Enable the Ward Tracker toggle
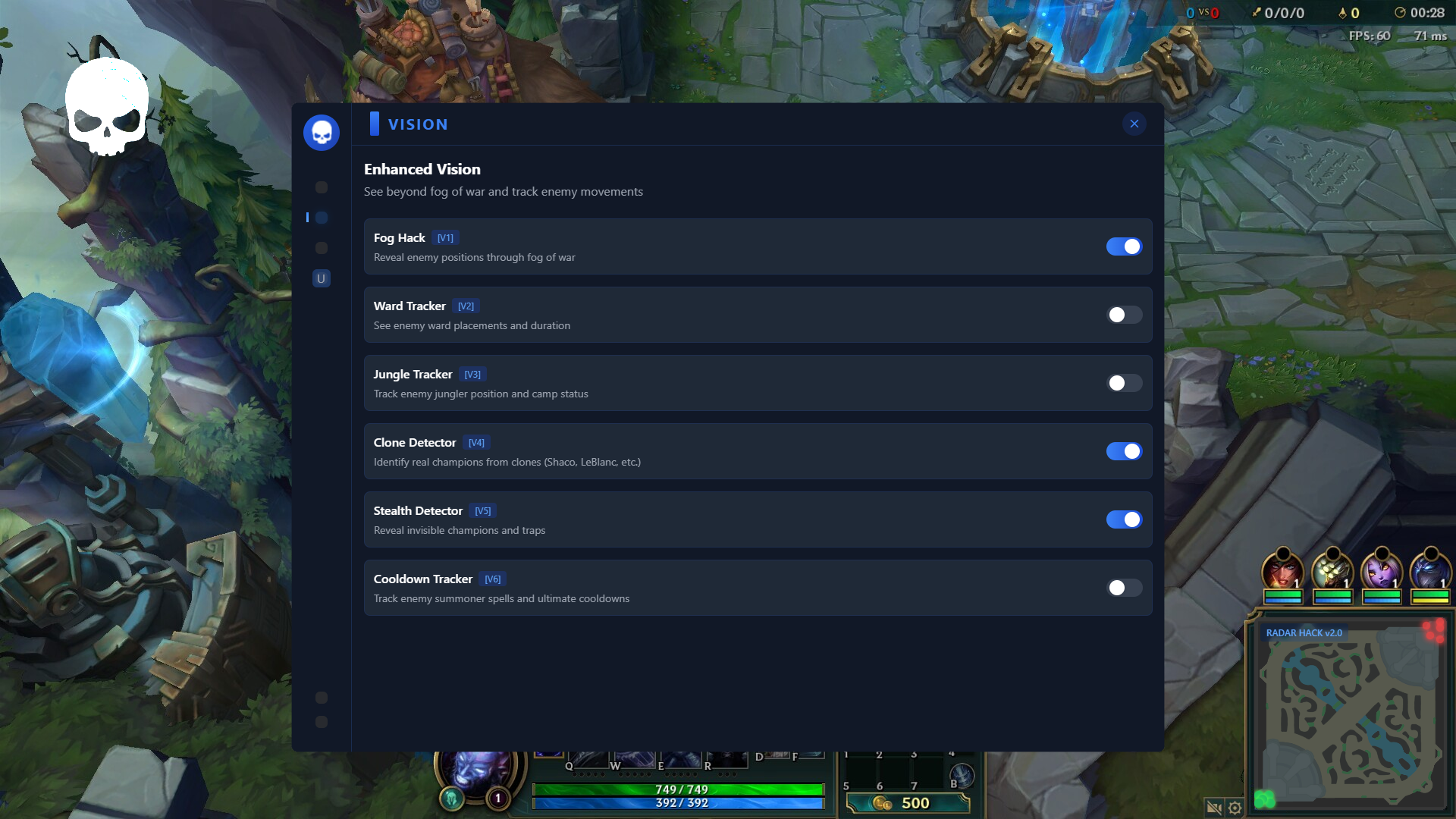The image size is (1456, 819). coord(1124,315)
